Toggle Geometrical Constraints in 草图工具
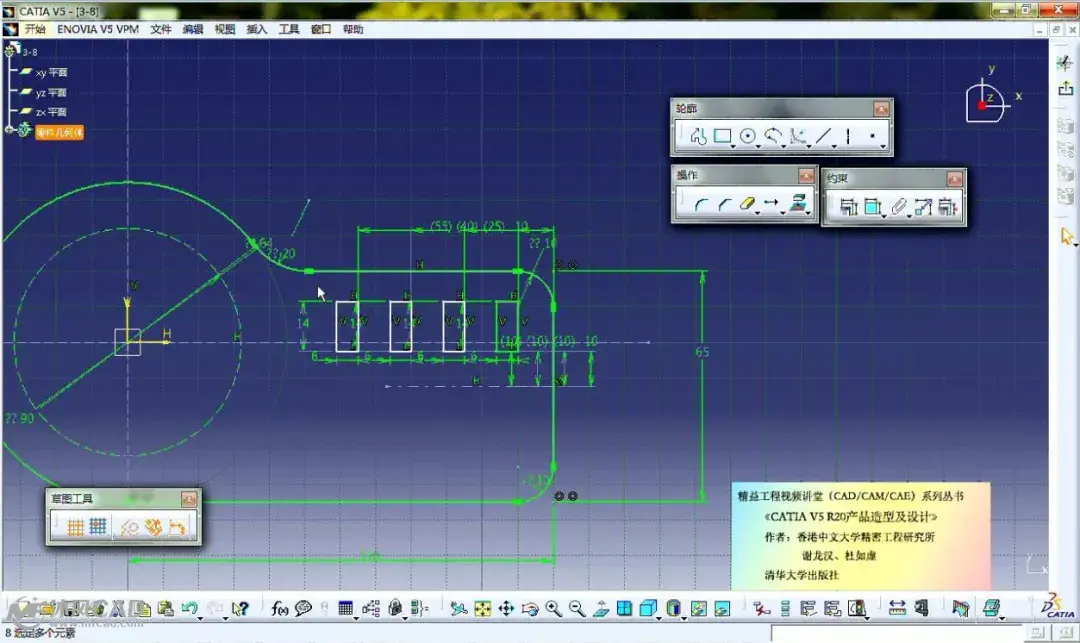 click(154, 527)
